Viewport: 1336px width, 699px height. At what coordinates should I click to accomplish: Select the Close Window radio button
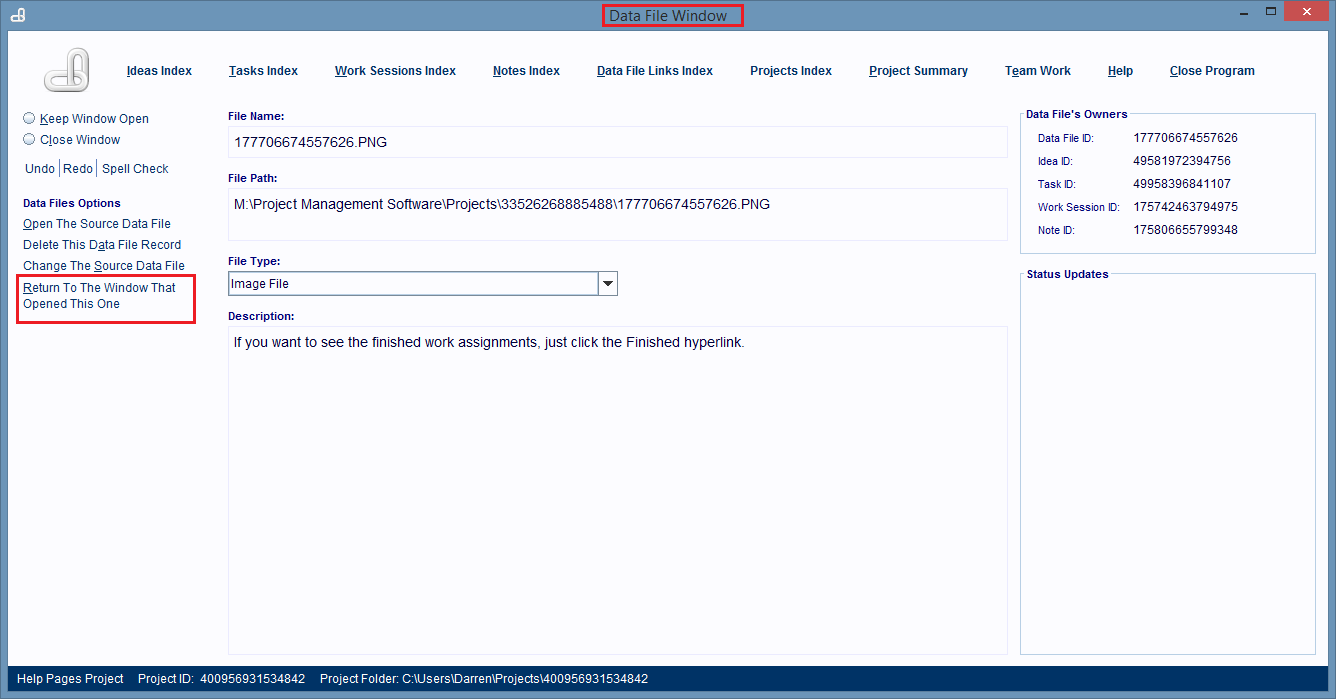tap(29, 139)
